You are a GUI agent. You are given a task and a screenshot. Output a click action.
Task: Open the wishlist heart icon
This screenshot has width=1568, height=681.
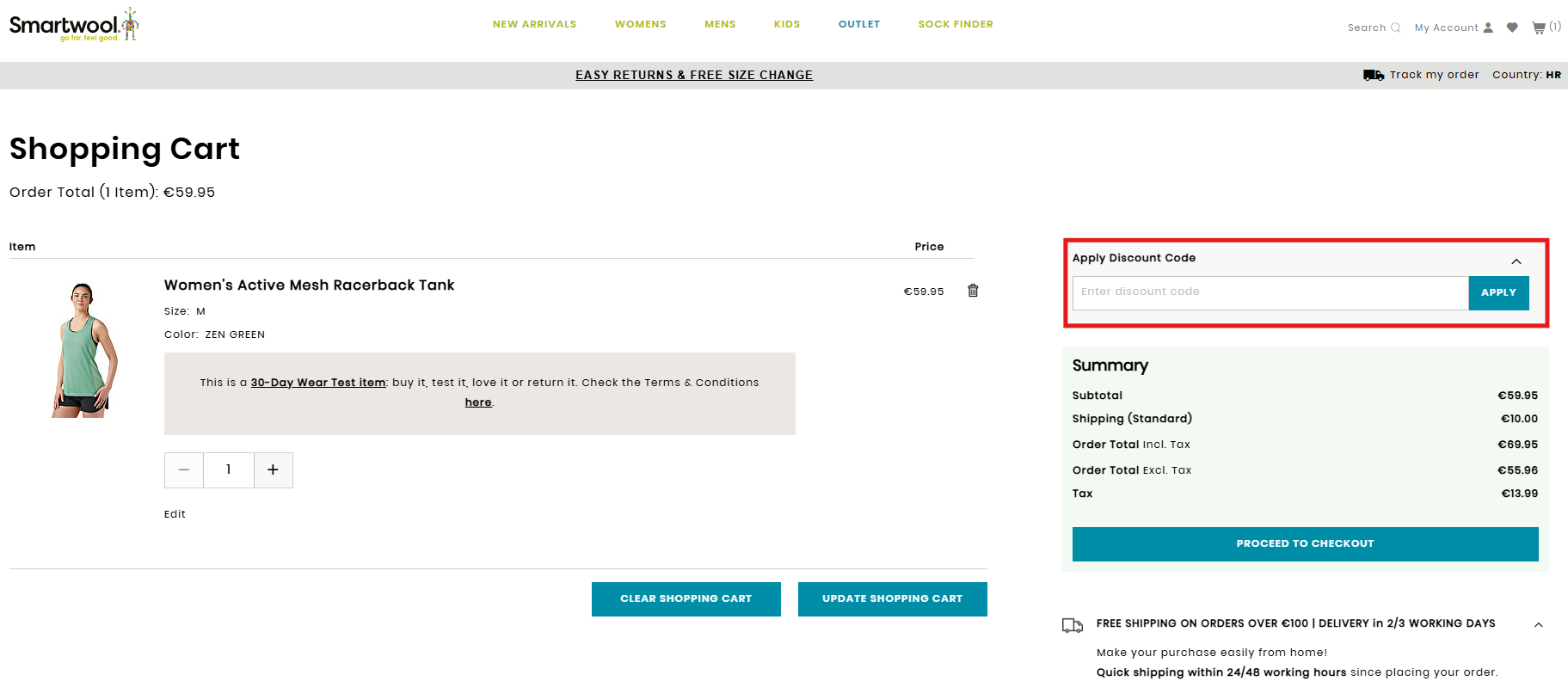1512,28
